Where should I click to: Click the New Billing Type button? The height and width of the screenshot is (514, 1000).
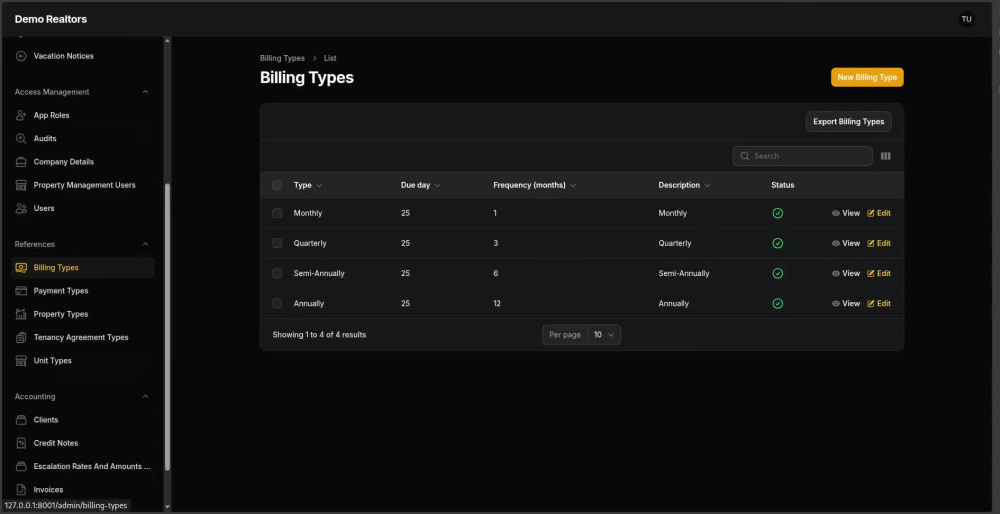867,77
